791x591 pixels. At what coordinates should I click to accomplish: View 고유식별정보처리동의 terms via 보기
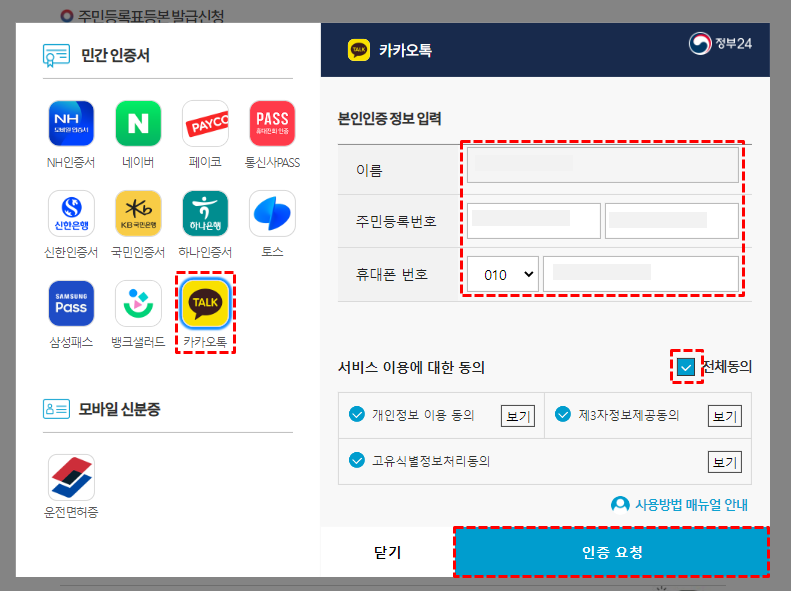(x=724, y=462)
